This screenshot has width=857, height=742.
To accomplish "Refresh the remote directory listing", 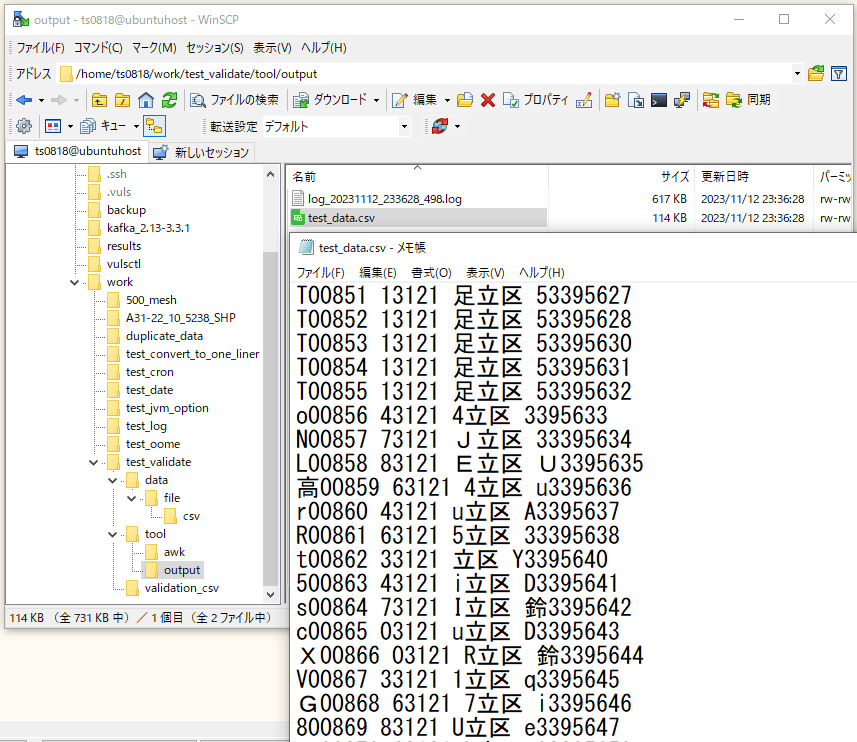I will [x=168, y=101].
